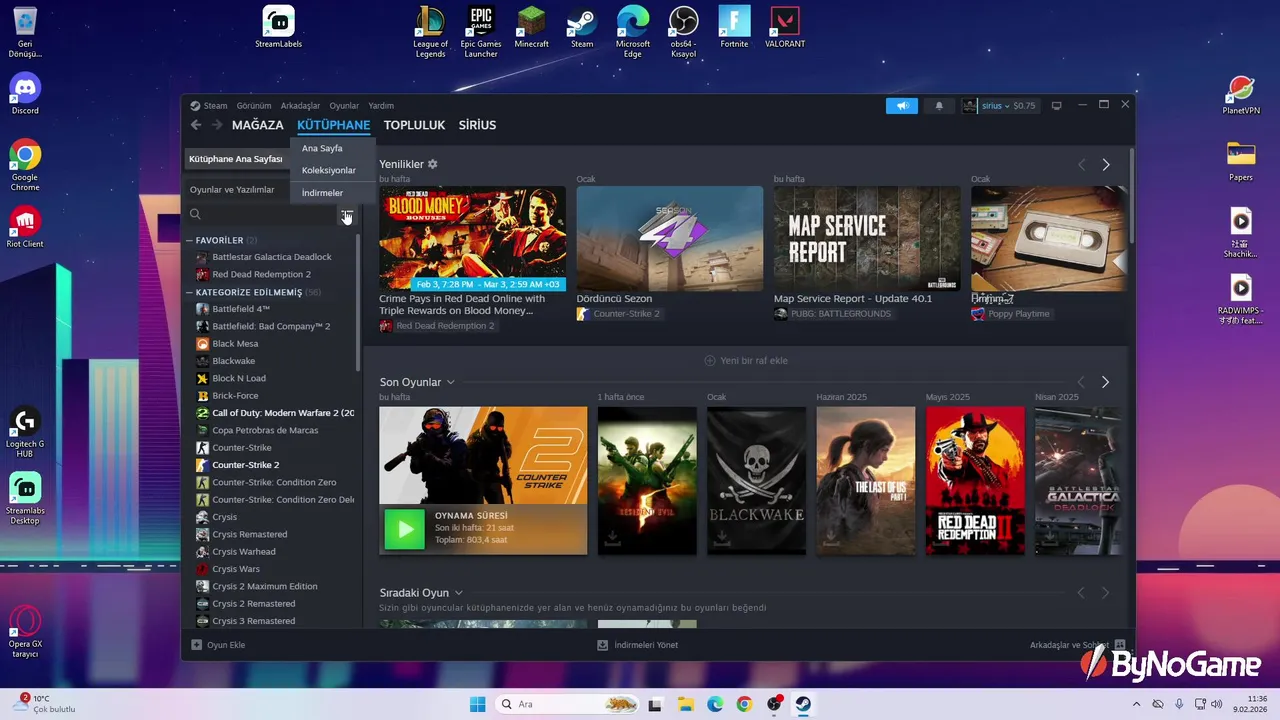Collapse the FAVORİLER category
The image size is (1280, 720).
tap(190, 241)
